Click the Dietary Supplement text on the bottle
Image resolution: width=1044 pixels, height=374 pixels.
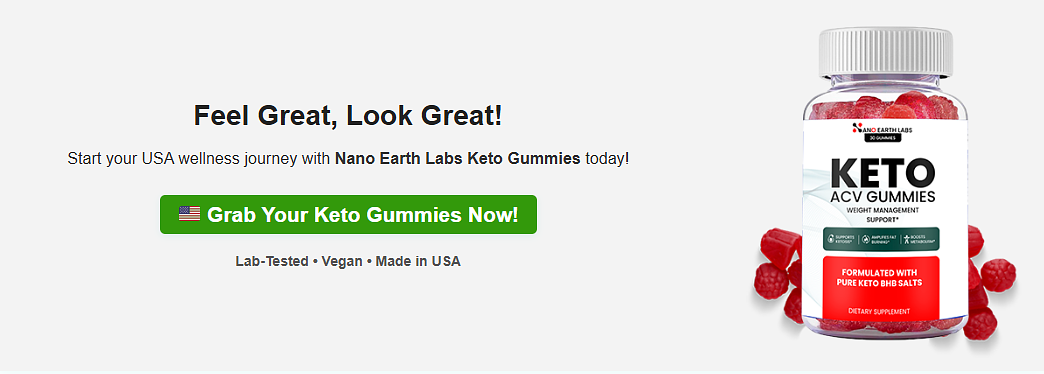coord(880,311)
